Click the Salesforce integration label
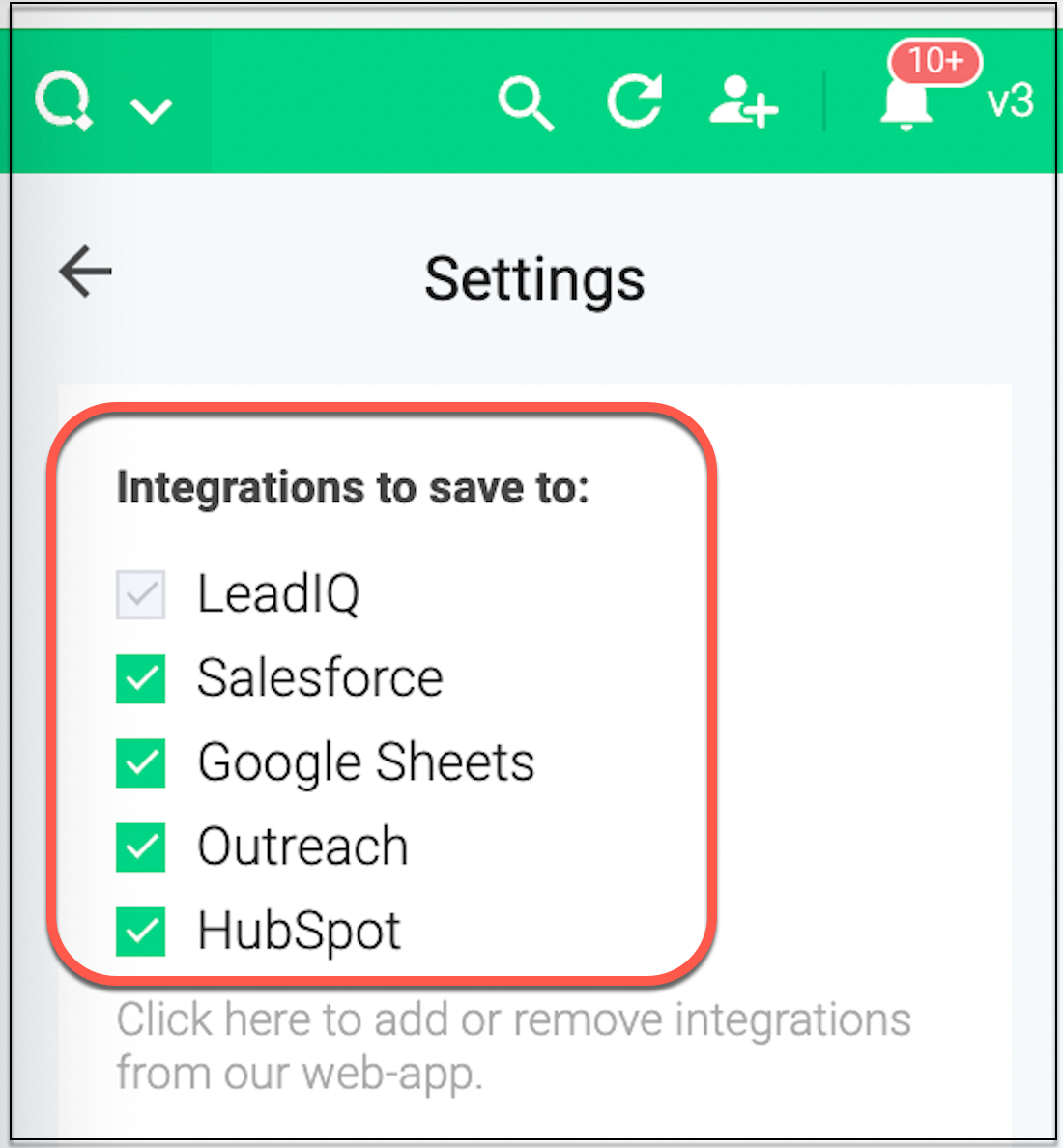This screenshot has width=1063, height=1148. [x=320, y=677]
